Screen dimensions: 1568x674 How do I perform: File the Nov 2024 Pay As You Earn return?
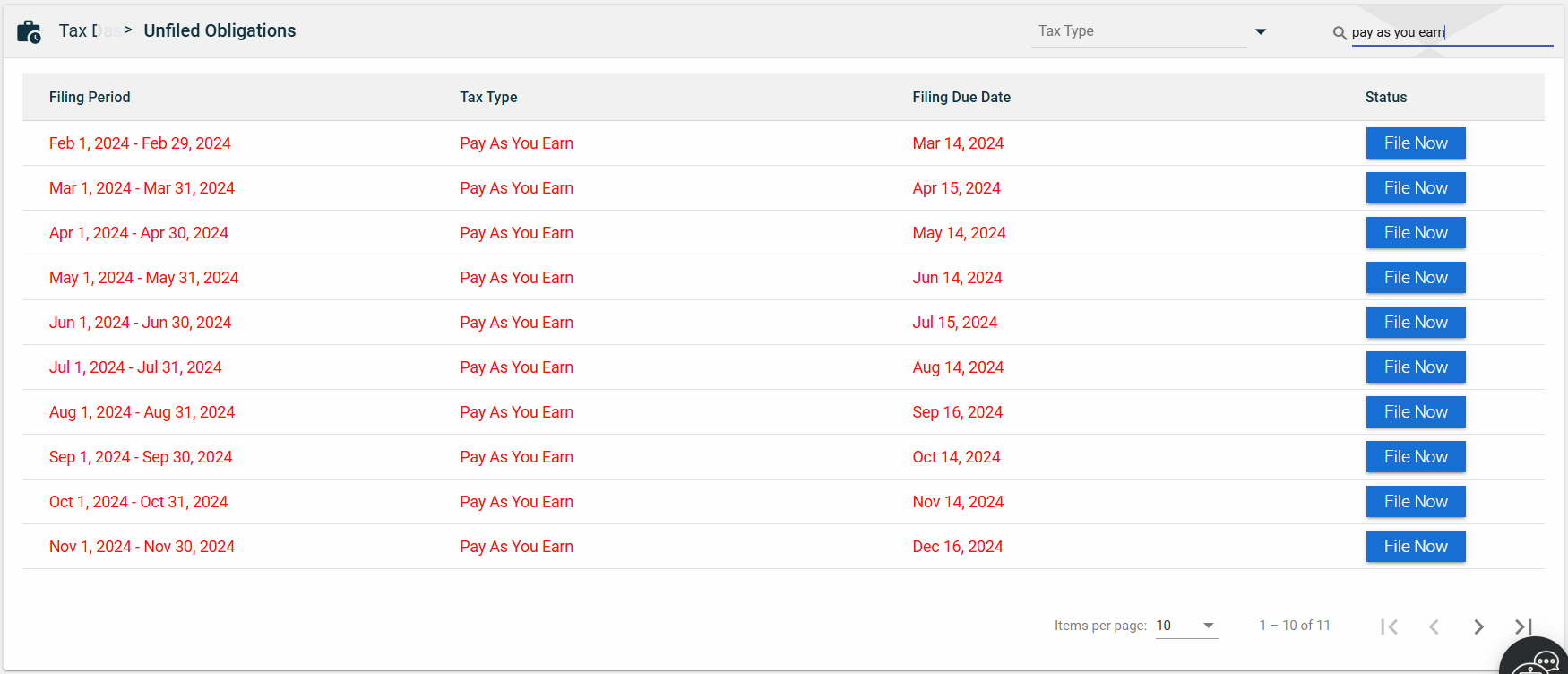pos(1415,547)
